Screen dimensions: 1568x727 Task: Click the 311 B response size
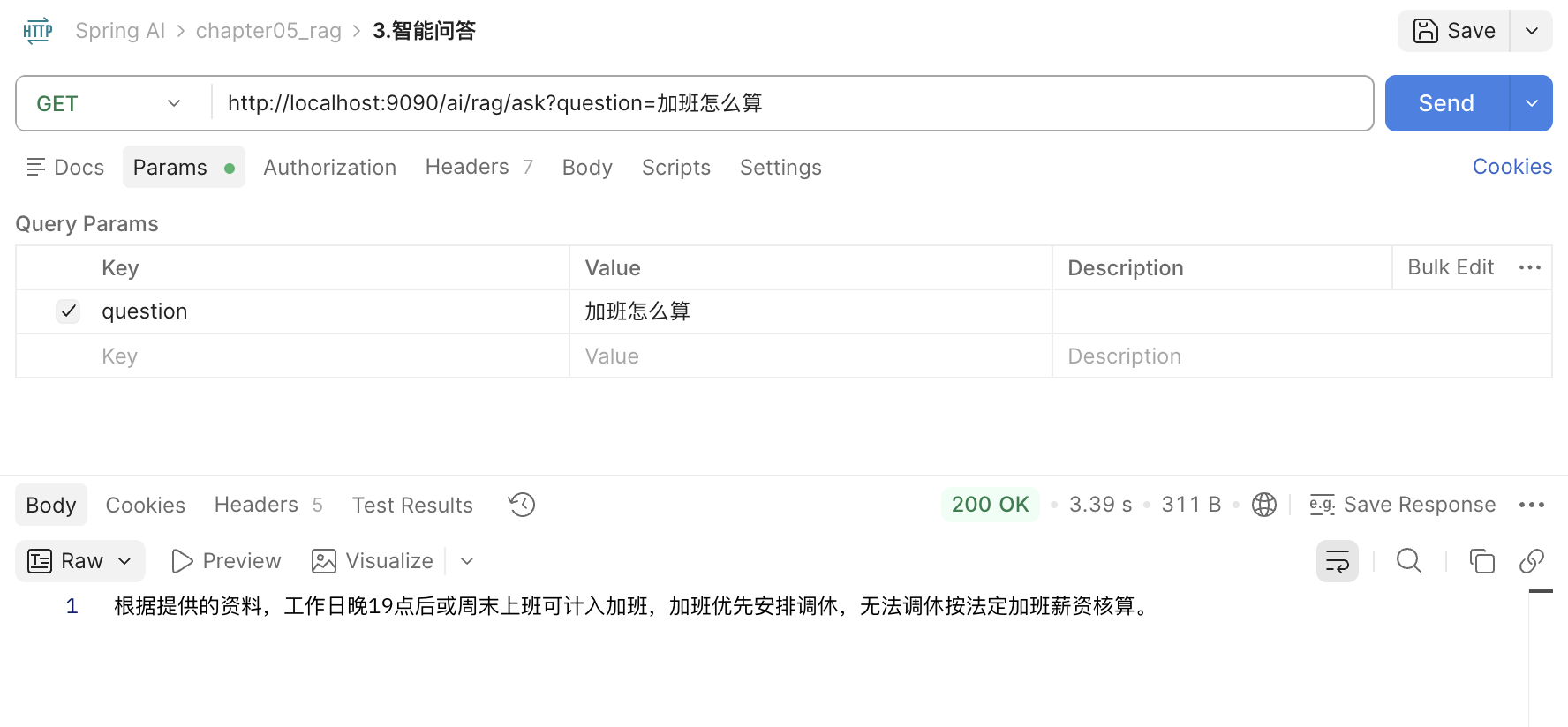click(1191, 505)
